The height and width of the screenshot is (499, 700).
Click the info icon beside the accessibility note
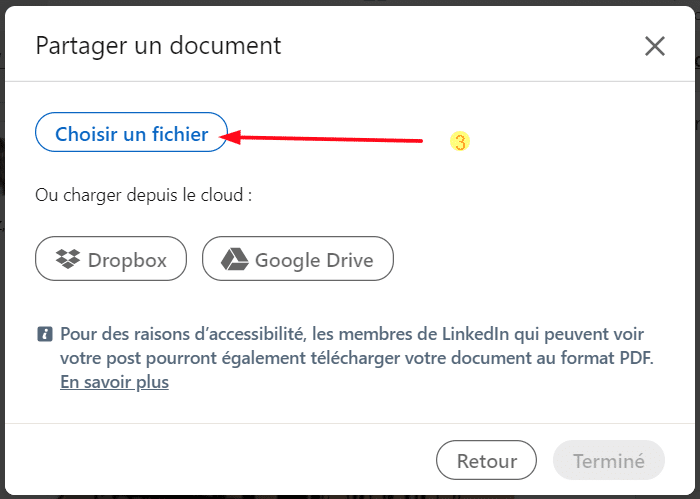45,334
